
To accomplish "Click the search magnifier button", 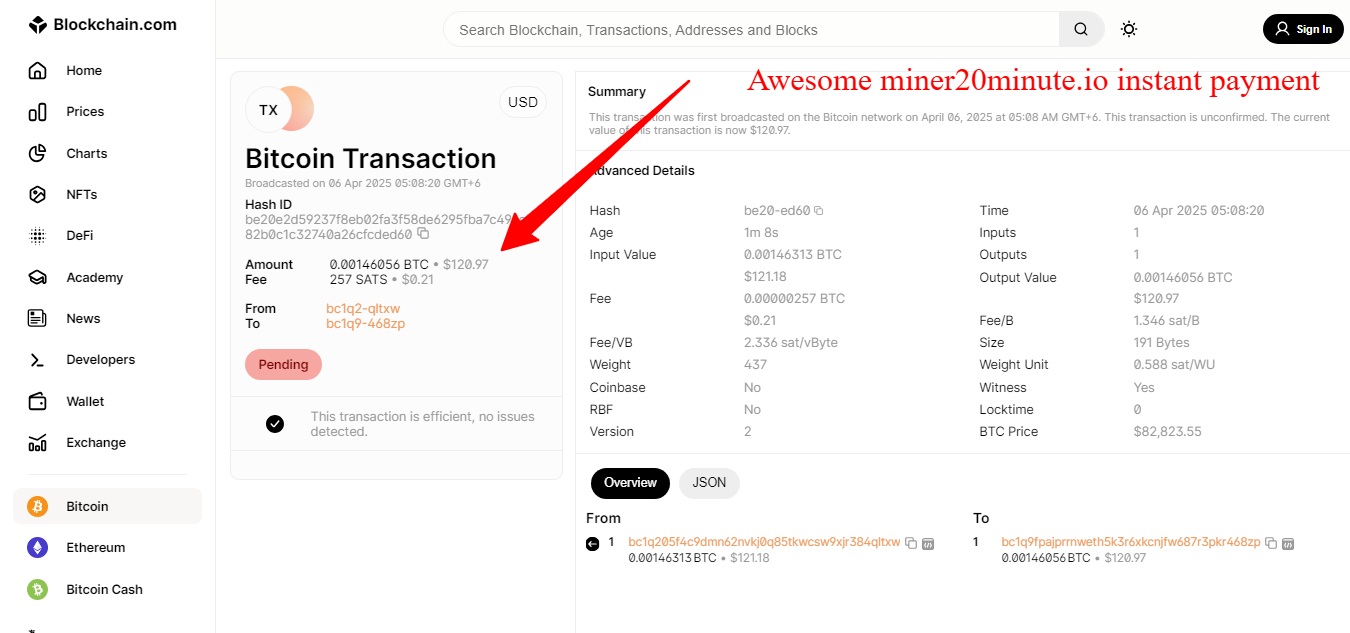I will click(1081, 29).
